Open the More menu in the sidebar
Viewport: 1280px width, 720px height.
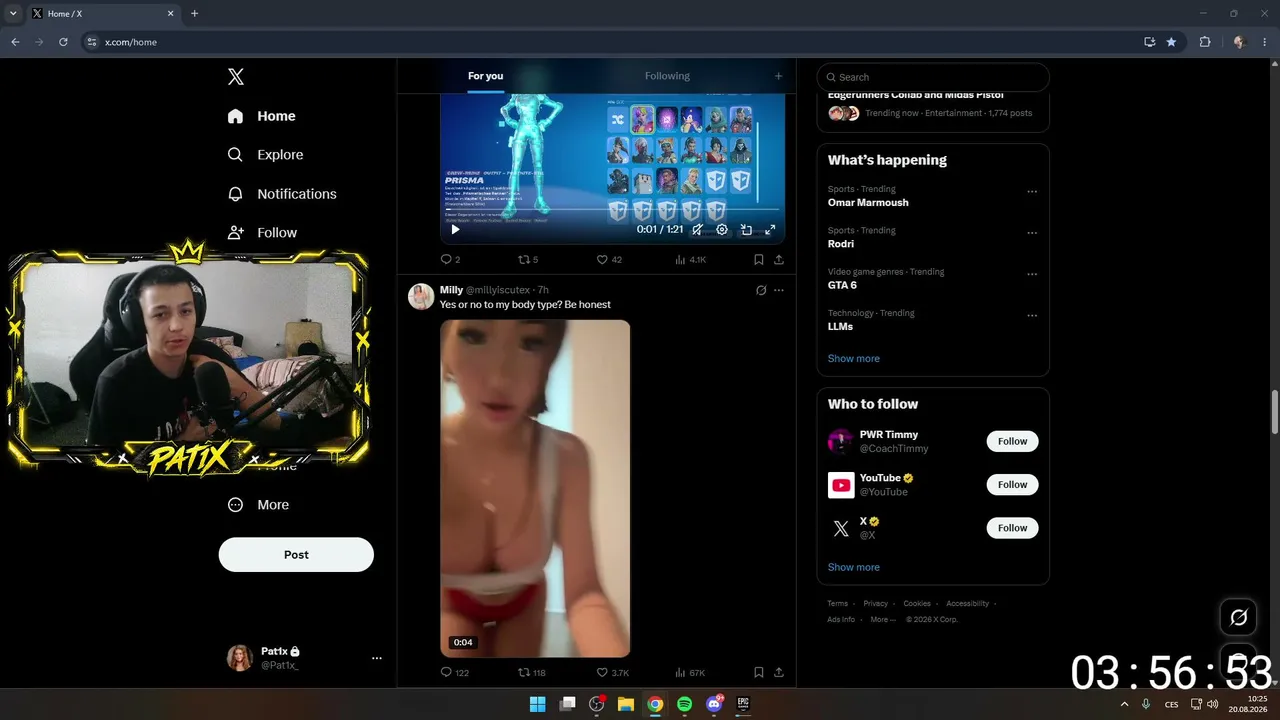coord(258,505)
